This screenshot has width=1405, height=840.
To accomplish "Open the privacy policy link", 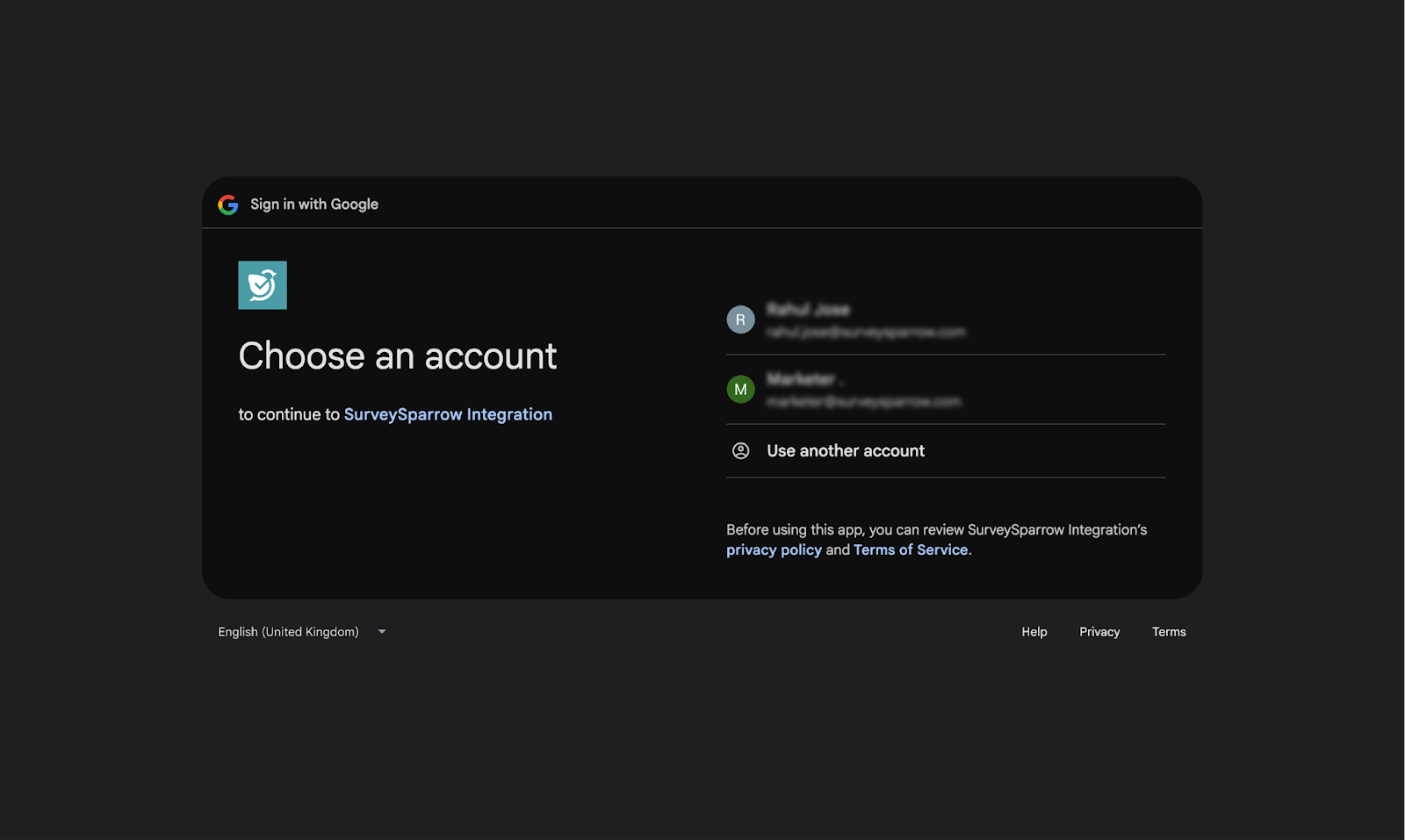I will 774,550.
